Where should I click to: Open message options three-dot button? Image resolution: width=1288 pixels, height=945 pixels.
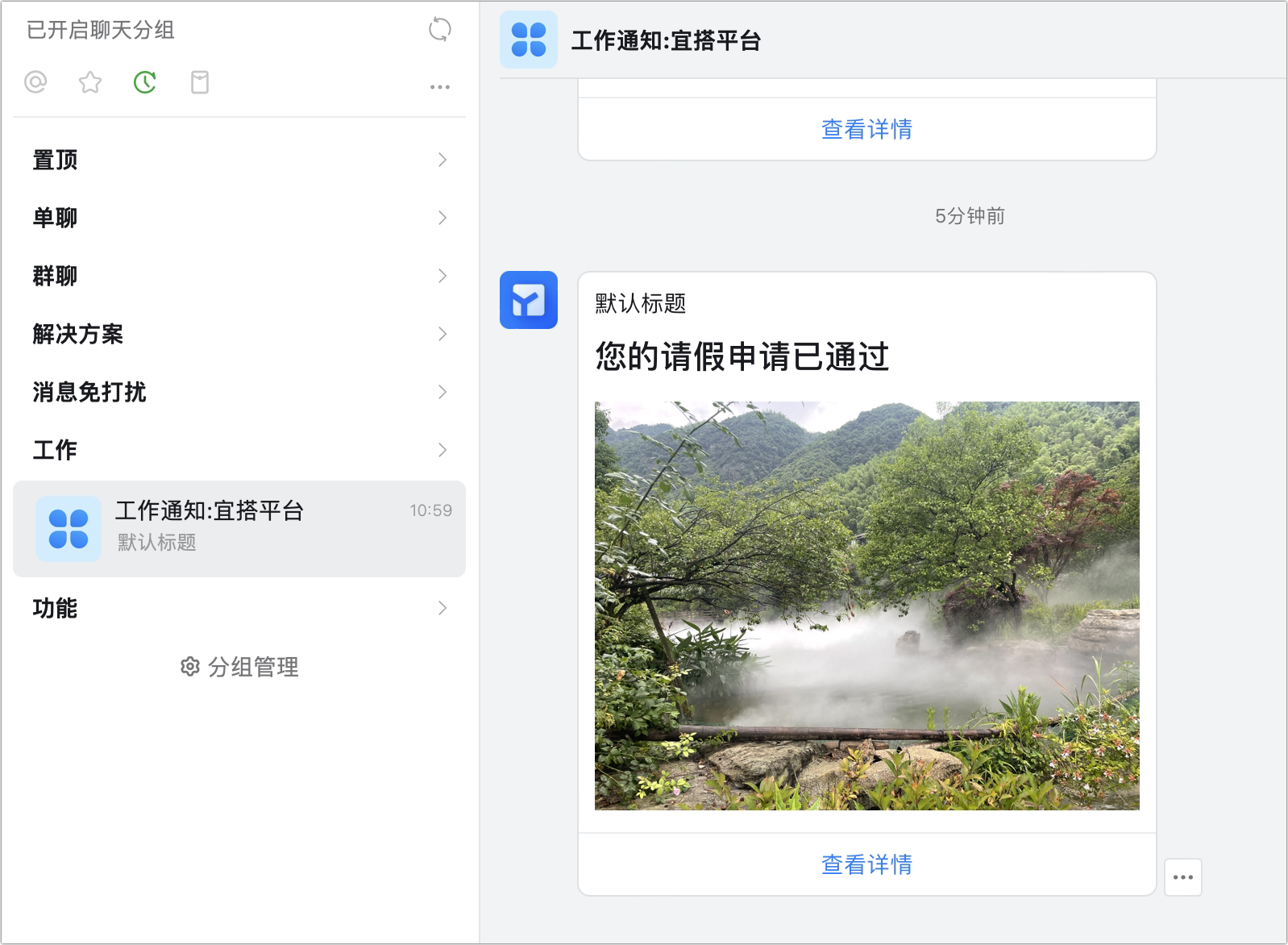coord(1183,877)
